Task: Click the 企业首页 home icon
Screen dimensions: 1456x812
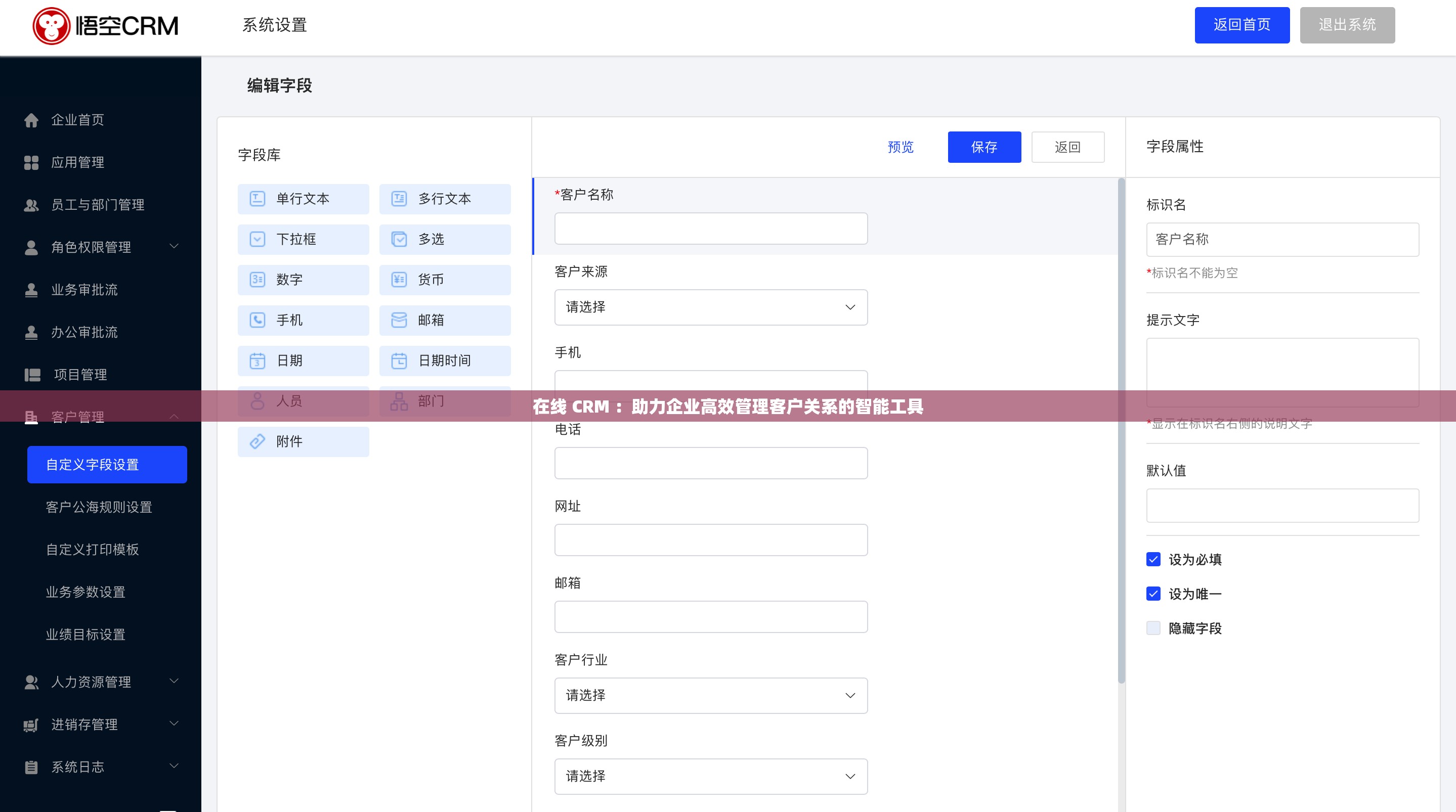Action: pyautogui.click(x=31, y=120)
